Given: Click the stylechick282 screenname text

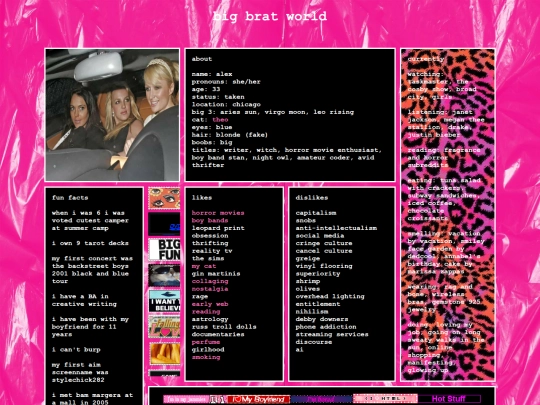Looking at the screenshot, I should (x=78, y=380).
